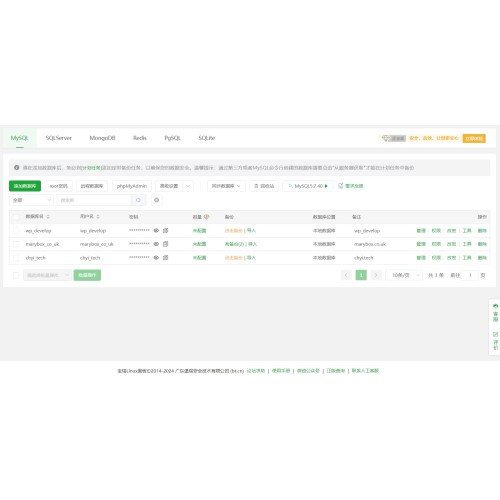The height and width of the screenshot is (500, 500).
Task: Show password for chyi_tech database
Action: click(156, 258)
